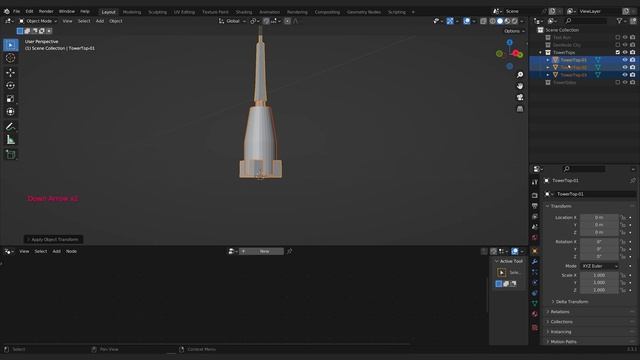The image size is (640, 360).
Task: Select the Cursor tool
Action: (x=11, y=58)
